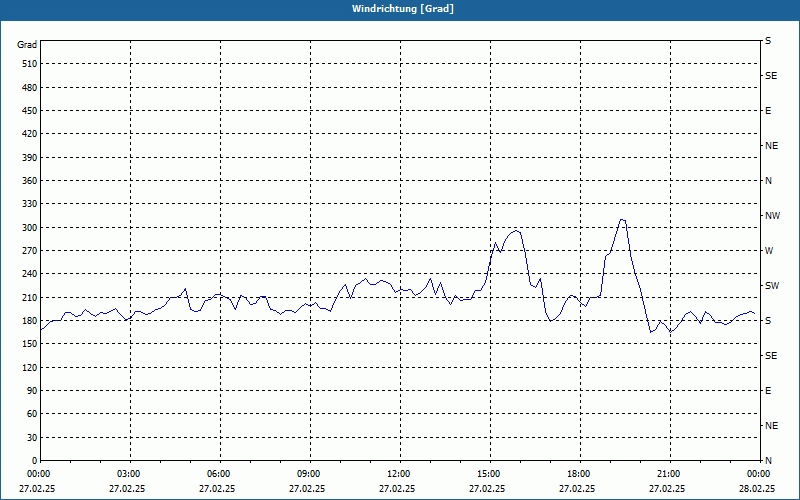Select the 60 value on the left axis
This screenshot has height=500, width=800.
(x=33, y=414)
